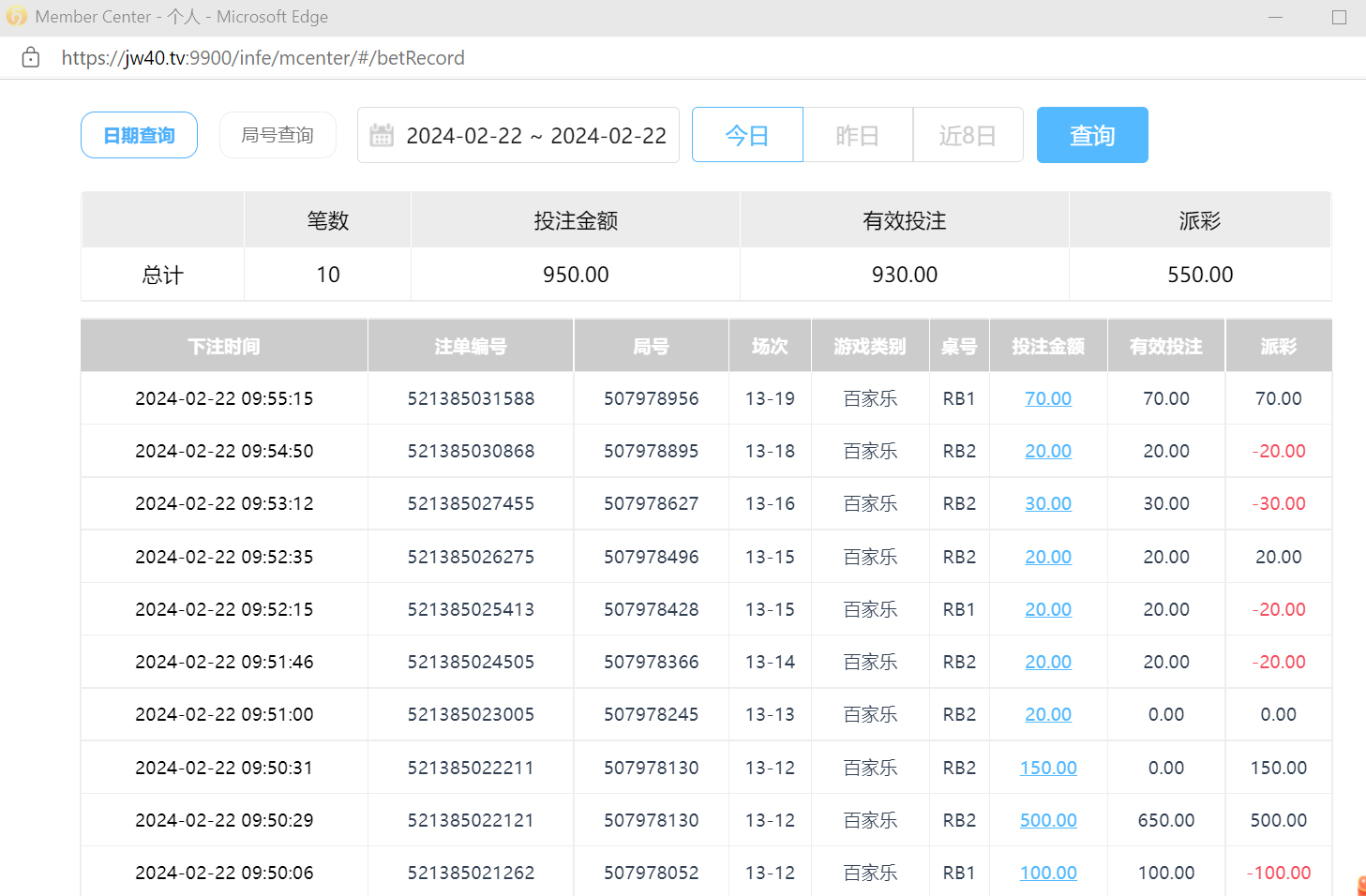Click the 下注时间 column header
Screen dimensions: 1366x896
(x=224, y=347)
